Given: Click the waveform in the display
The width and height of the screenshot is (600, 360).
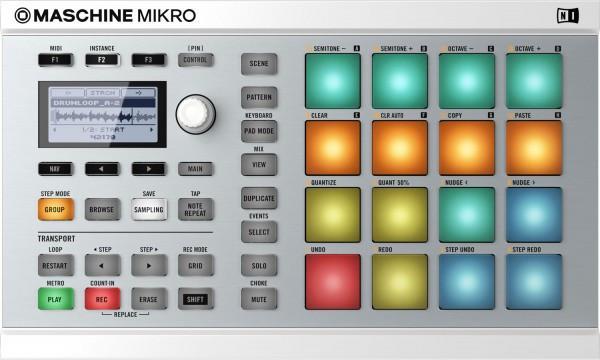Looking at the screenshot, I should coord(103,117).
